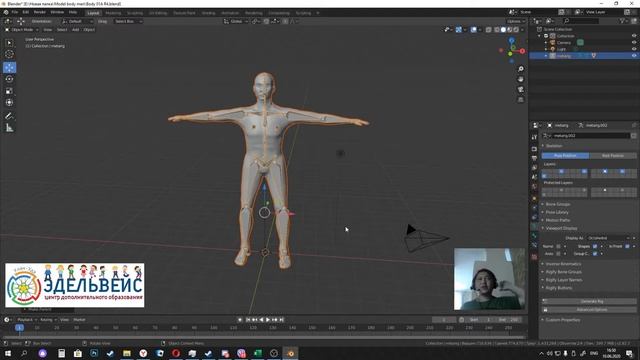Viewport: 640px width, 360px height.
Task: Open the Output properties tab icon
Action: pos(534,158)
